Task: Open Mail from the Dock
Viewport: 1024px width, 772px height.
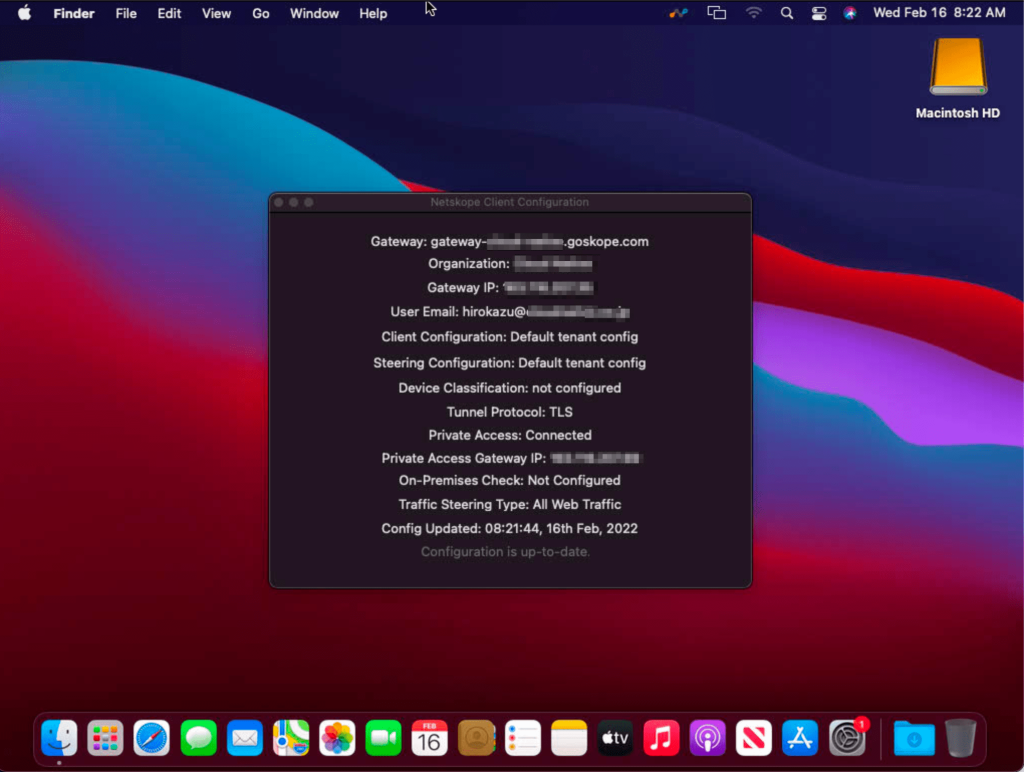Action: [245, 738]
